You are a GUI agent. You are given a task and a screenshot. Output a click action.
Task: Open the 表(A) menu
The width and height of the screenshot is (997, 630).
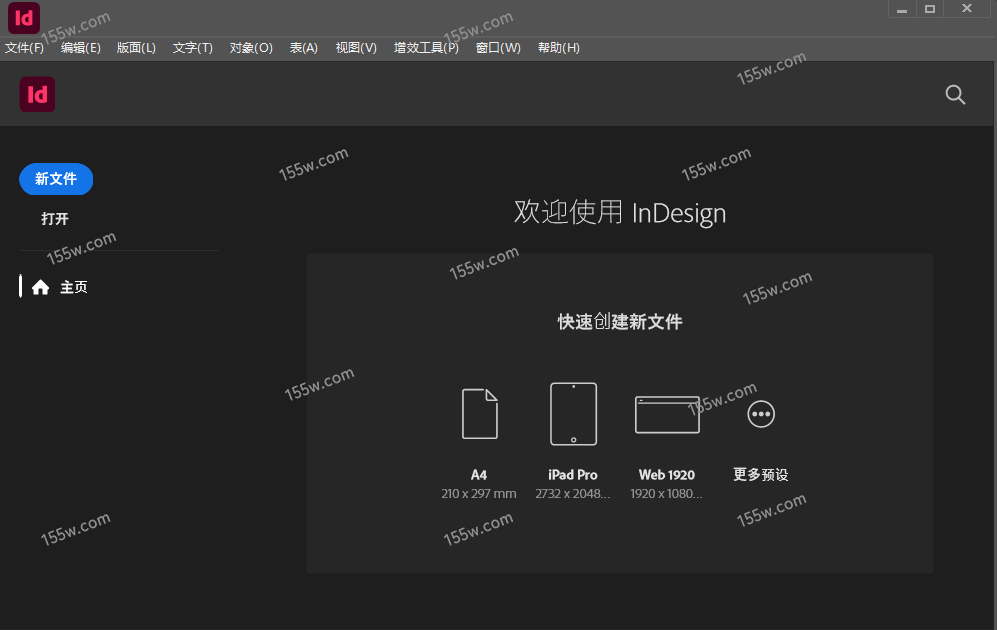[304, 48]
